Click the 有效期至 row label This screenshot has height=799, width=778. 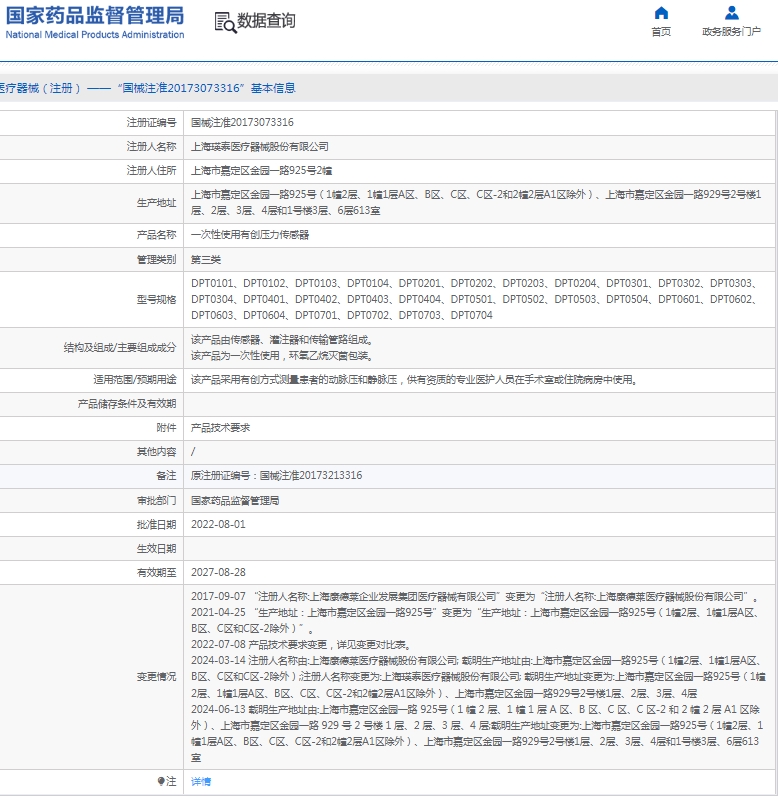click(x=156, y=572)
